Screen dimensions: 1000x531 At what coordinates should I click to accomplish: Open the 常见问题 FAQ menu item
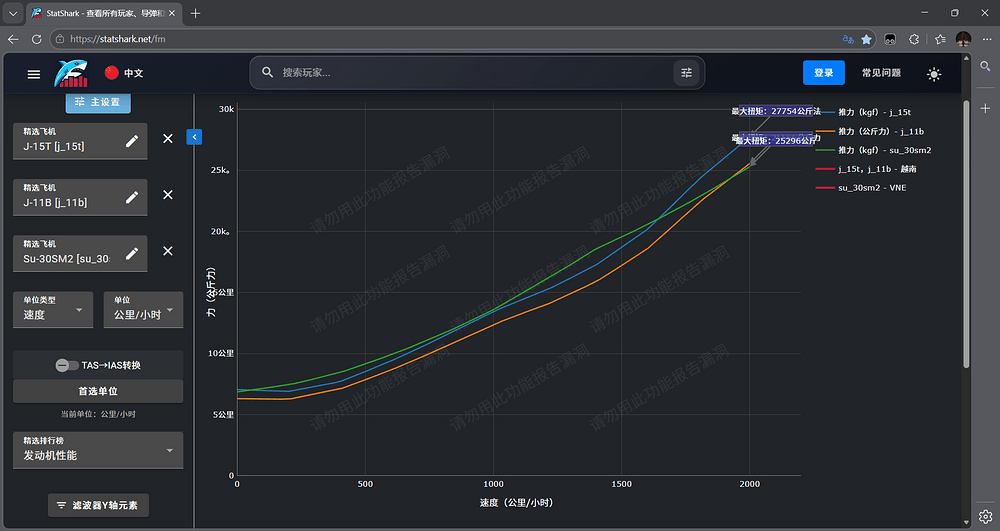point(881,73)
